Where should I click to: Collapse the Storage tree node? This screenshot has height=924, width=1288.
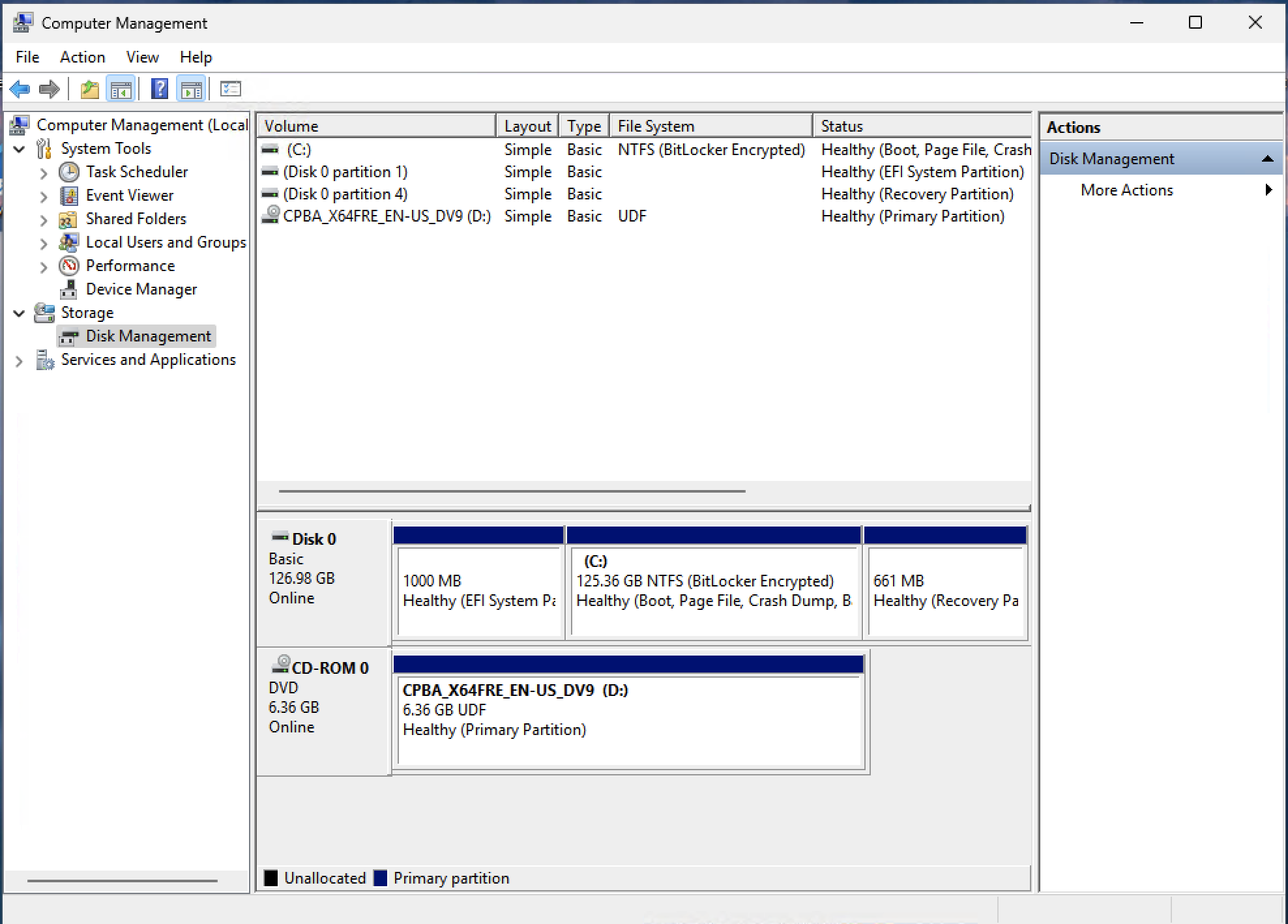click(x=20, y=313)
